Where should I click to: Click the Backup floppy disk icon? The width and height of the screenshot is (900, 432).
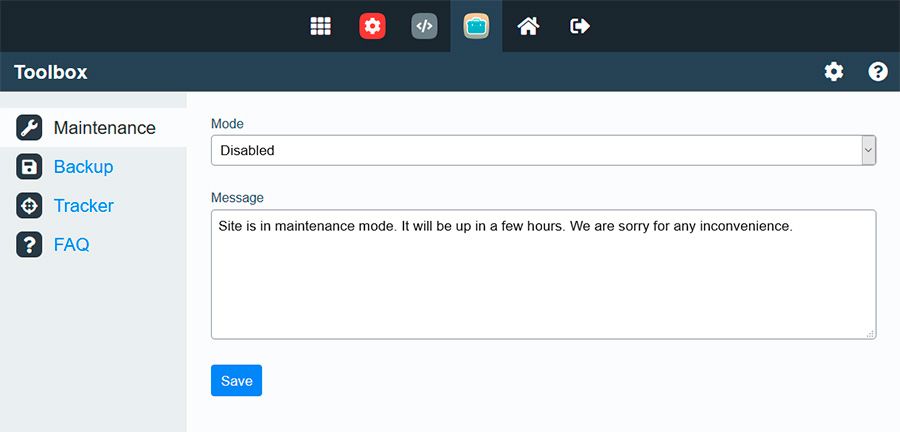pyautogui.click(x=29, y=167)
